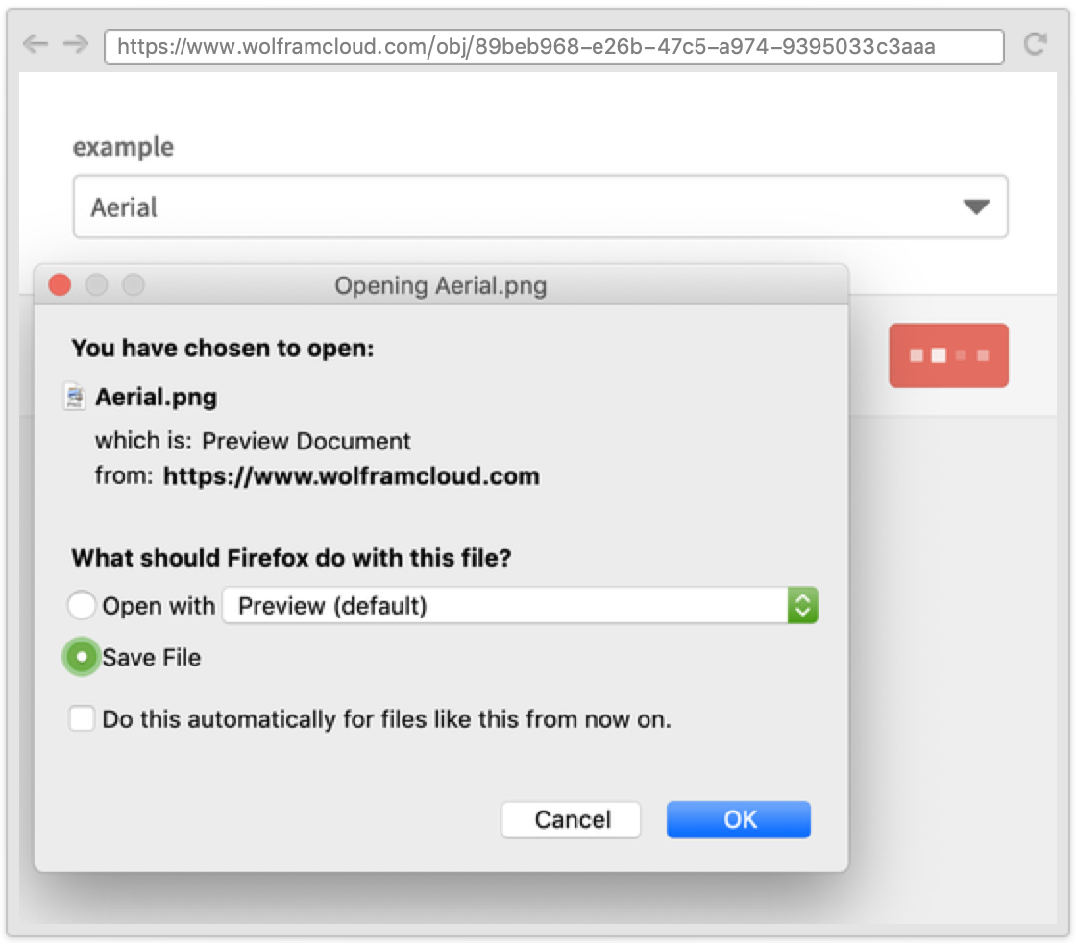This screenshot has height=946, width=1076.
Task: Close the Opening Aerial.png dialog
Action: click(60, 286)
